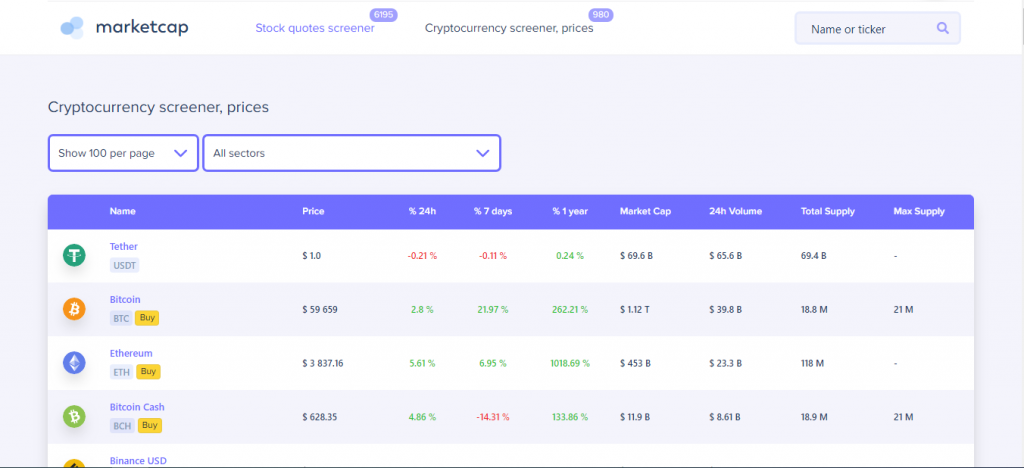
Task: Click the BTC ticker tag
Action: [x=121, y=319]
